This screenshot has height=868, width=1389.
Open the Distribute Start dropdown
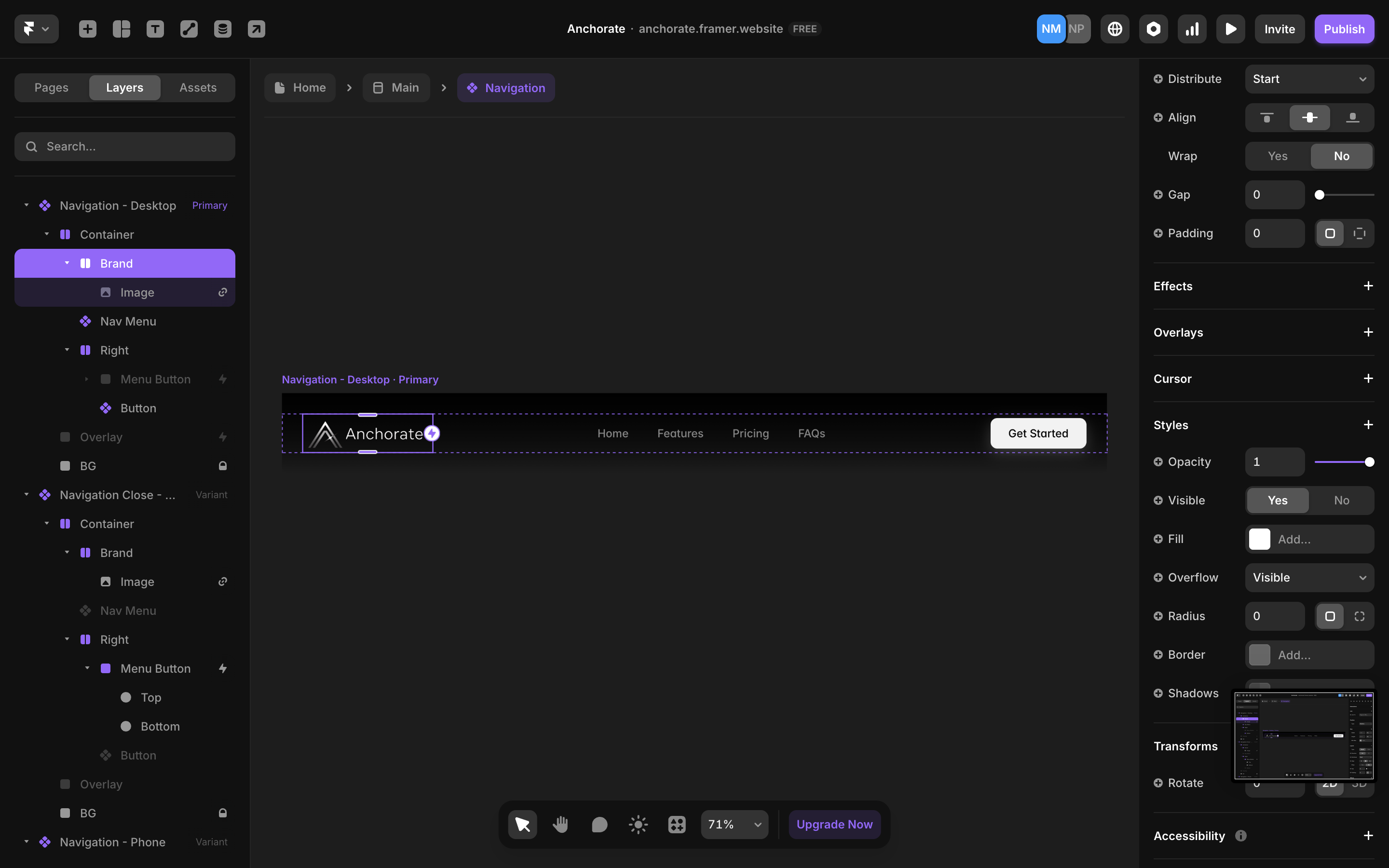pyautogui.click(x=1309, y=79)
